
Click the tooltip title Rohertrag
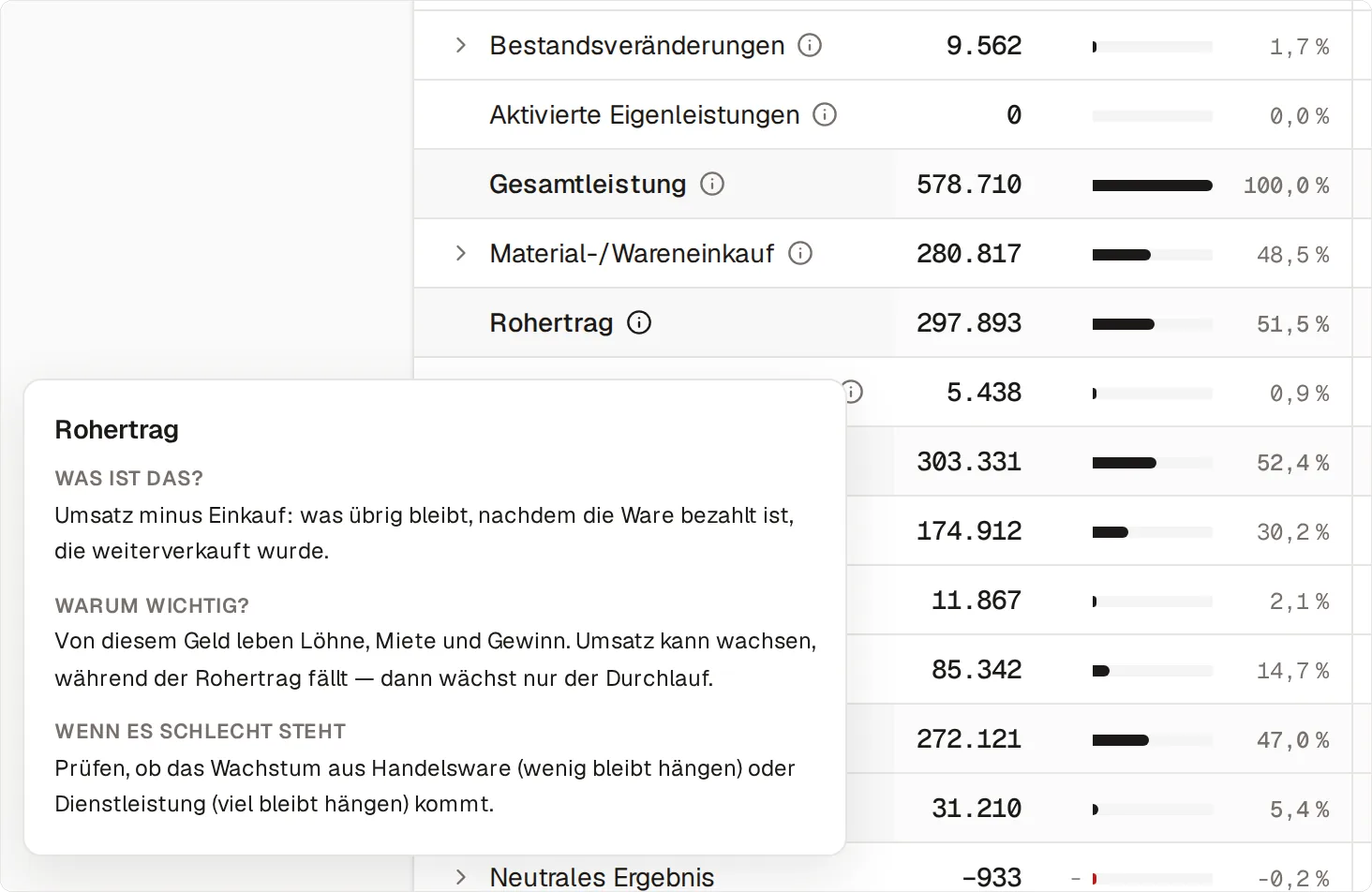(117, 429)
